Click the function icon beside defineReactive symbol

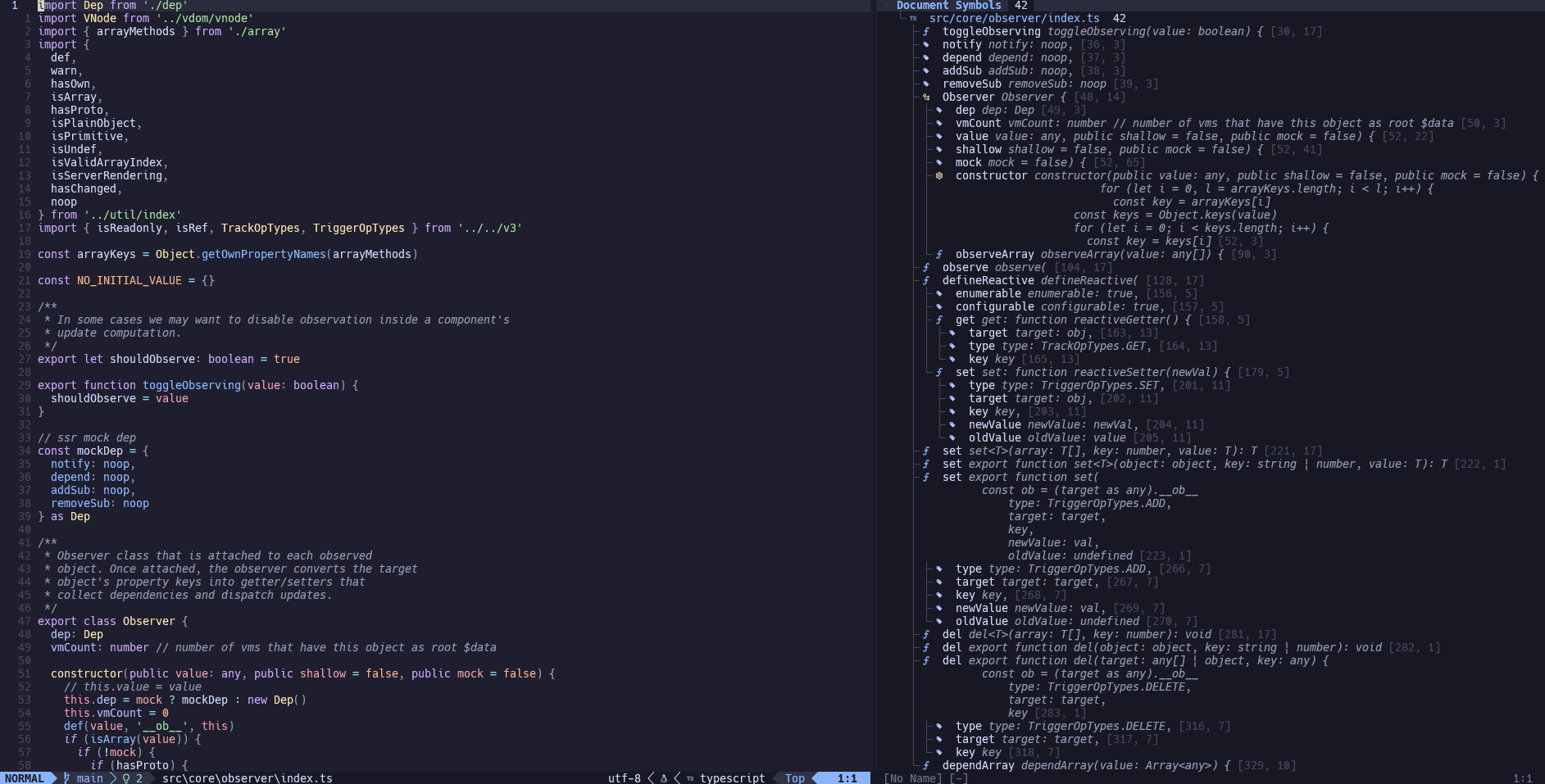(x=926, y=281)
